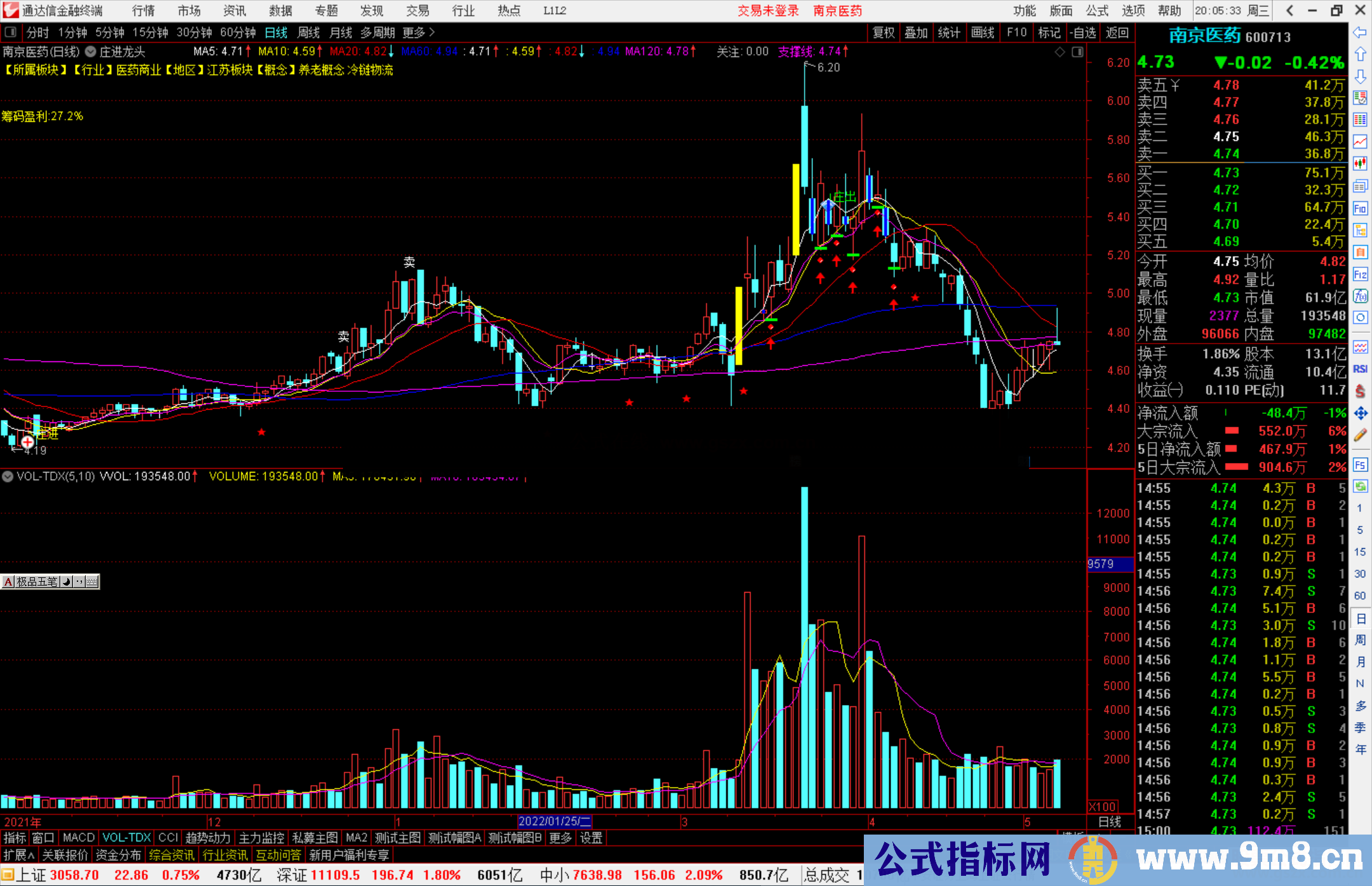Click the RSI indicator icon
Screen dimensions: 1372x886
point(1360,369)
